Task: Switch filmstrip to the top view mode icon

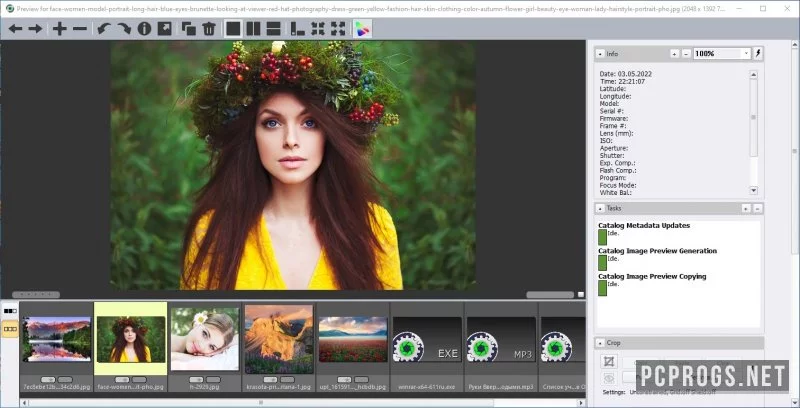Action: tap(10, 311)
